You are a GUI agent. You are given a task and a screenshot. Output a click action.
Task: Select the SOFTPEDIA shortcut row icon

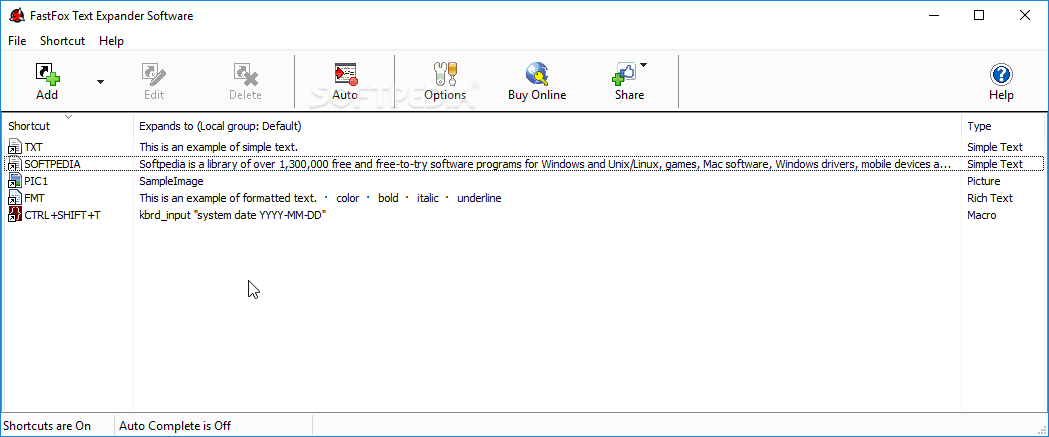click(x=15, y=164)
